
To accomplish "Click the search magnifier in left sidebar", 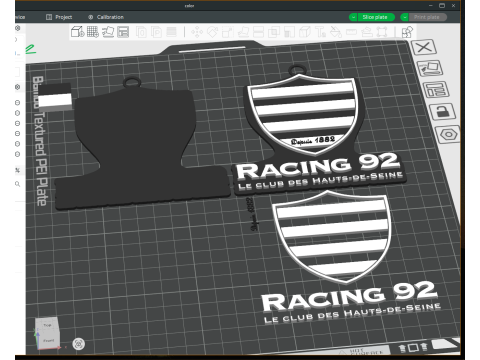I will point(18,184).
